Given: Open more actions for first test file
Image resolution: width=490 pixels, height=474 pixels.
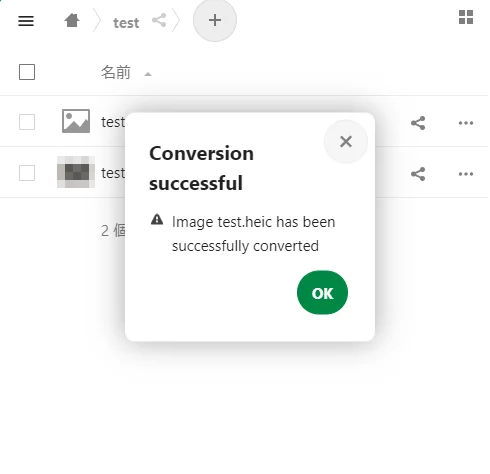Looking at the screenshot, I should [x=466, y=123].
